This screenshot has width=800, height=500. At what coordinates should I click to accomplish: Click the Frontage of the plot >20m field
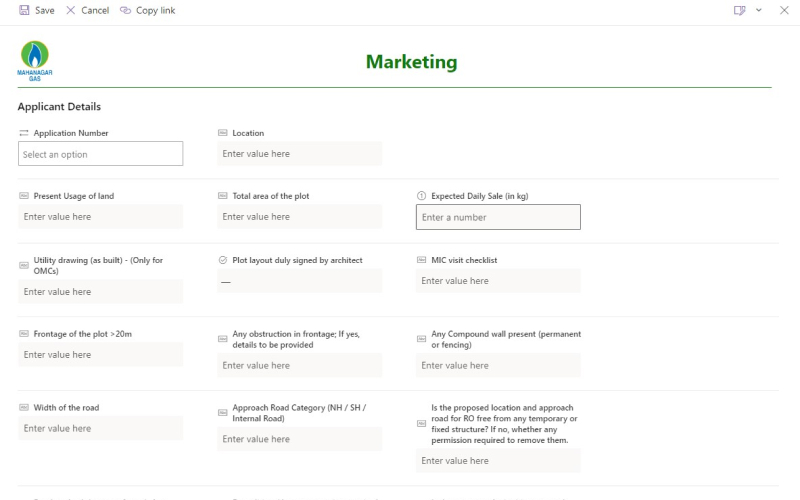[x=101, y=354]
